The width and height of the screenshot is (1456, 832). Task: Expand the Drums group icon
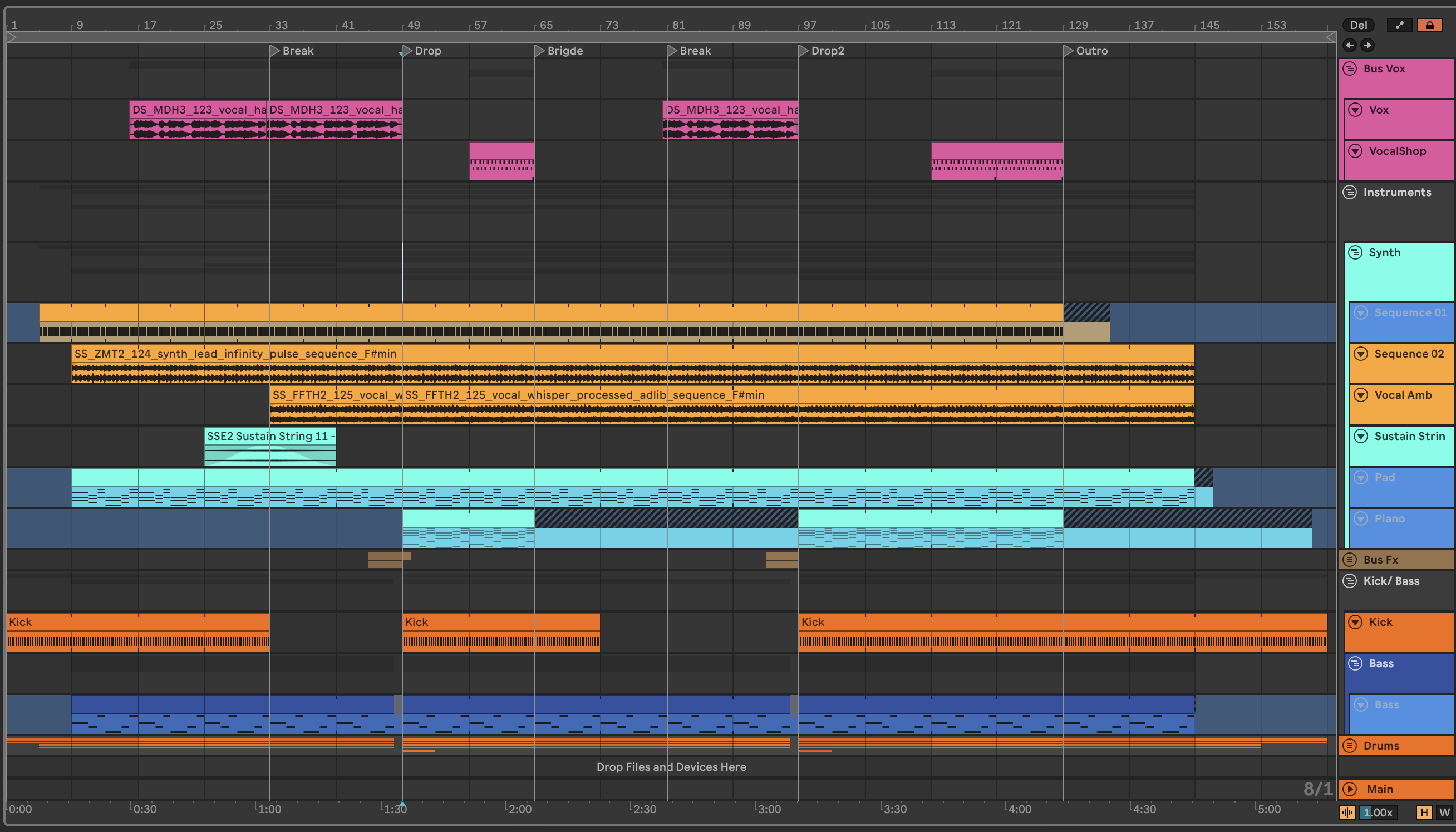(1350, 746)
